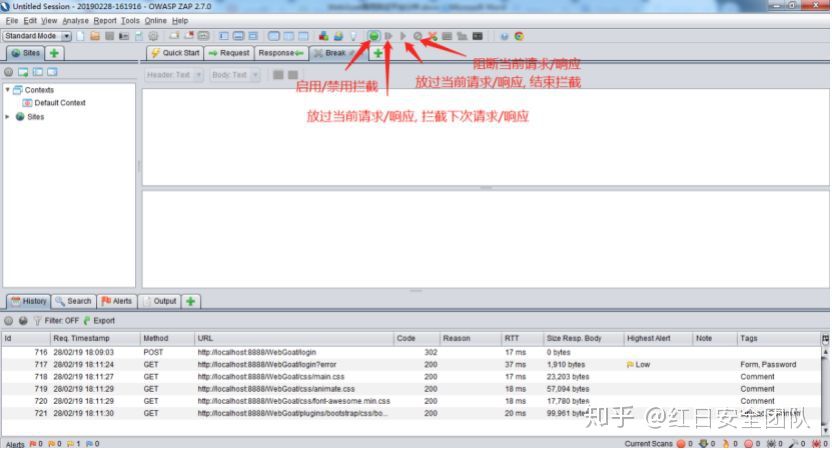The image size is (832, 450).
Task: Open the View menu
Action: click(x=49, y=21)
